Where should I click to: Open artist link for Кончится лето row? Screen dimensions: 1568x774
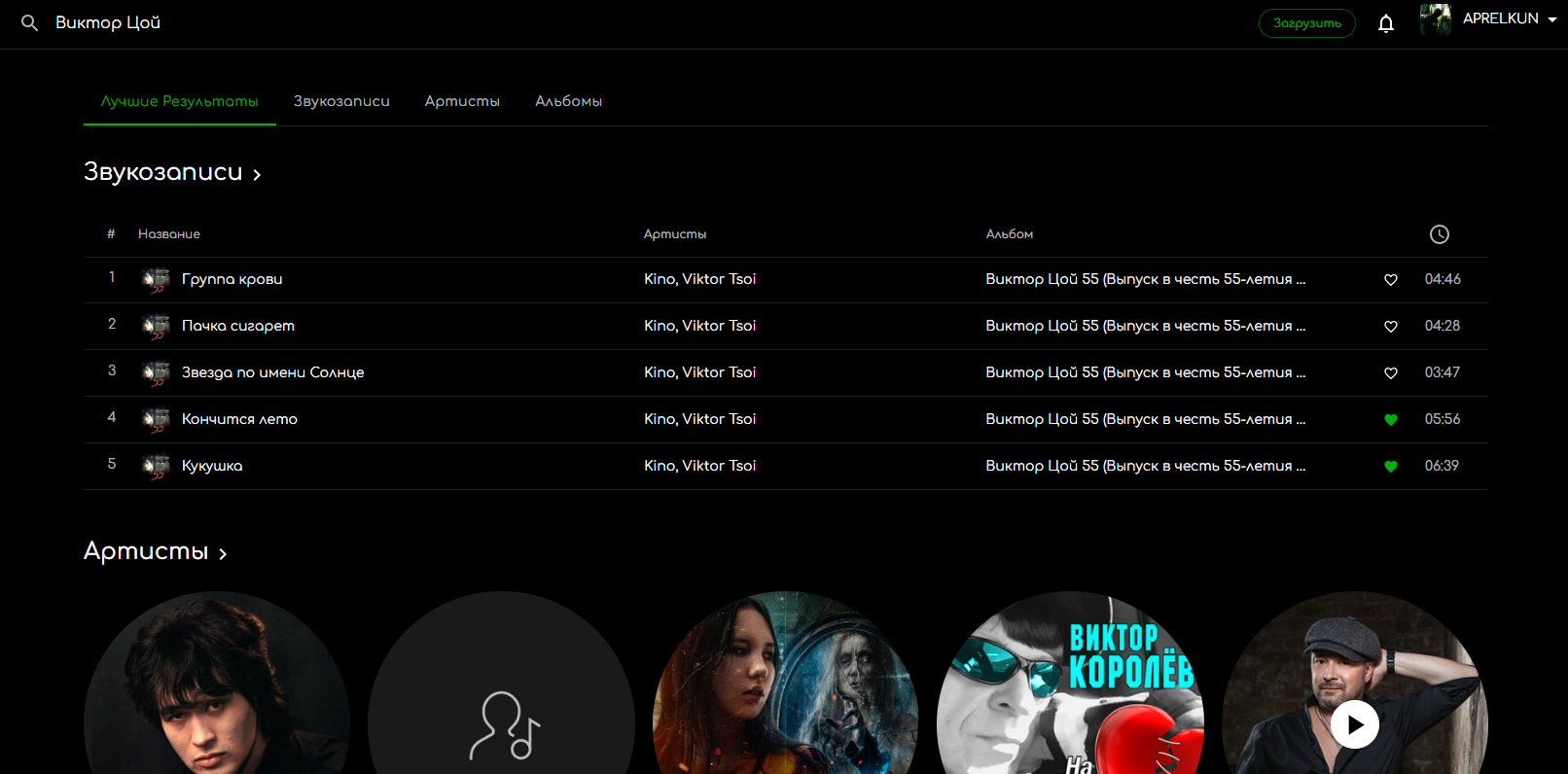(700, 419)
